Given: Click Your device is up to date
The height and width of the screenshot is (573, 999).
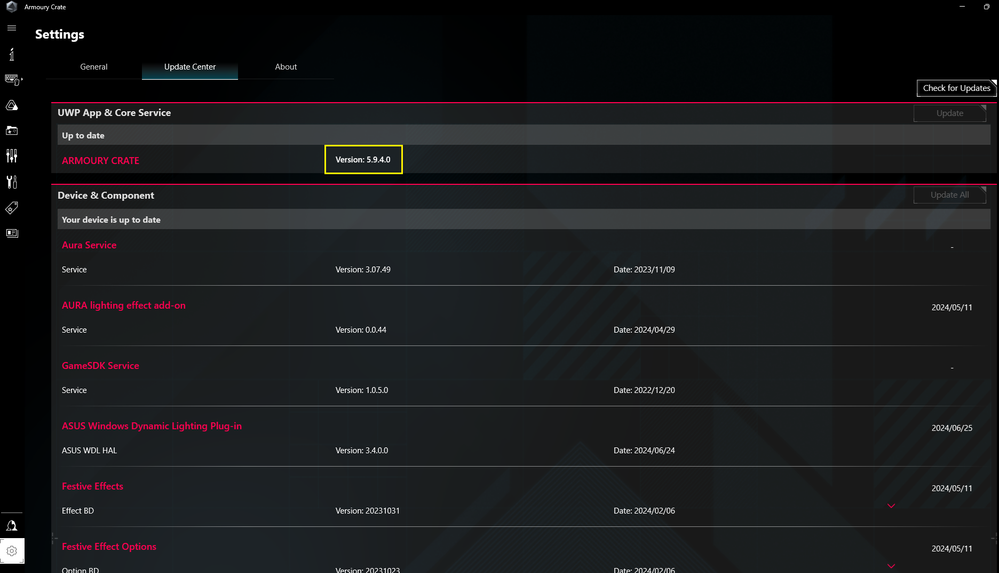Looking at the screenshot, I should [x=111, y=220].
